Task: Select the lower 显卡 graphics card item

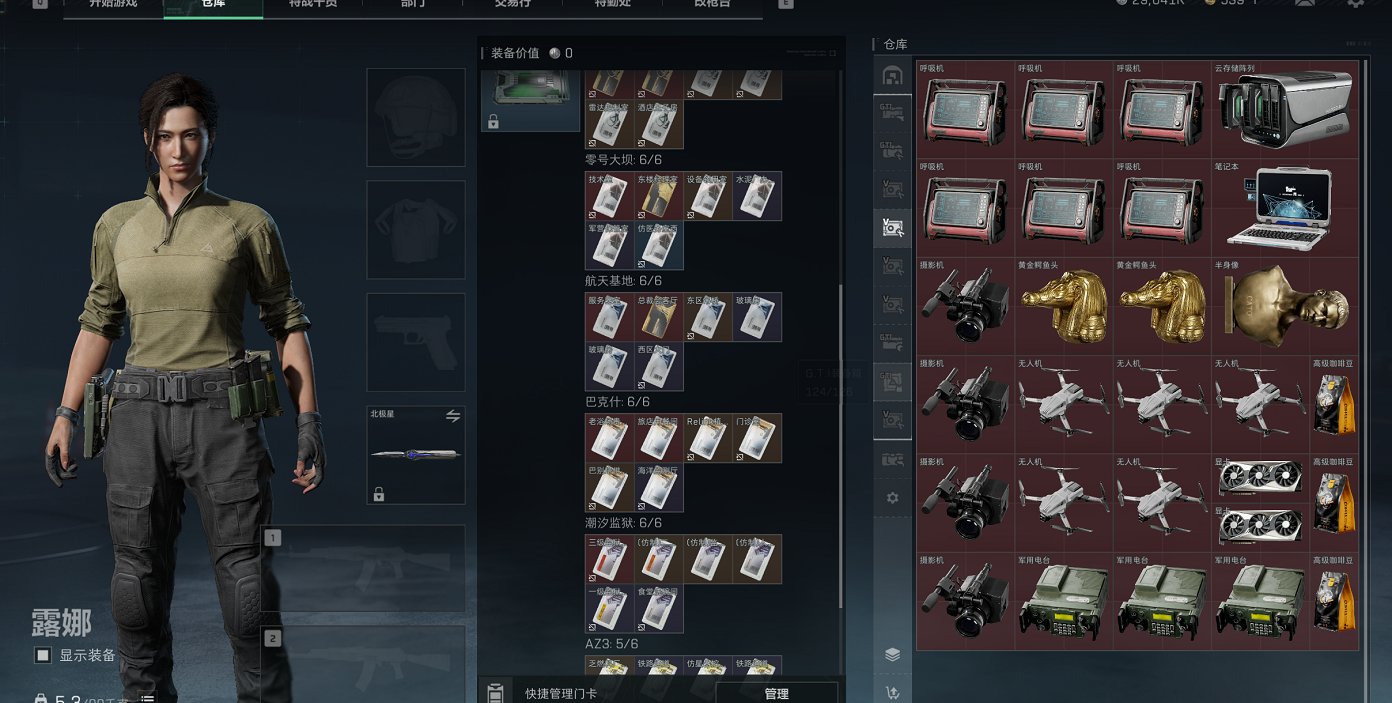Action: pos(1260,528)
